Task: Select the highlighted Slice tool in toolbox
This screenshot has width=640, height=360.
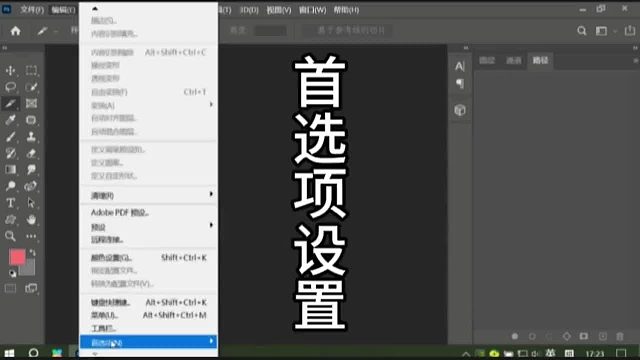Action: (x=10, y=103)
